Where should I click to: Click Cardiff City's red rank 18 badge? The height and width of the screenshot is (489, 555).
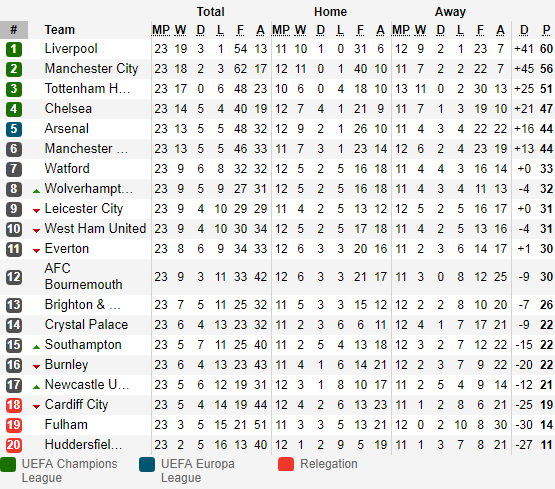pos(14,405)
